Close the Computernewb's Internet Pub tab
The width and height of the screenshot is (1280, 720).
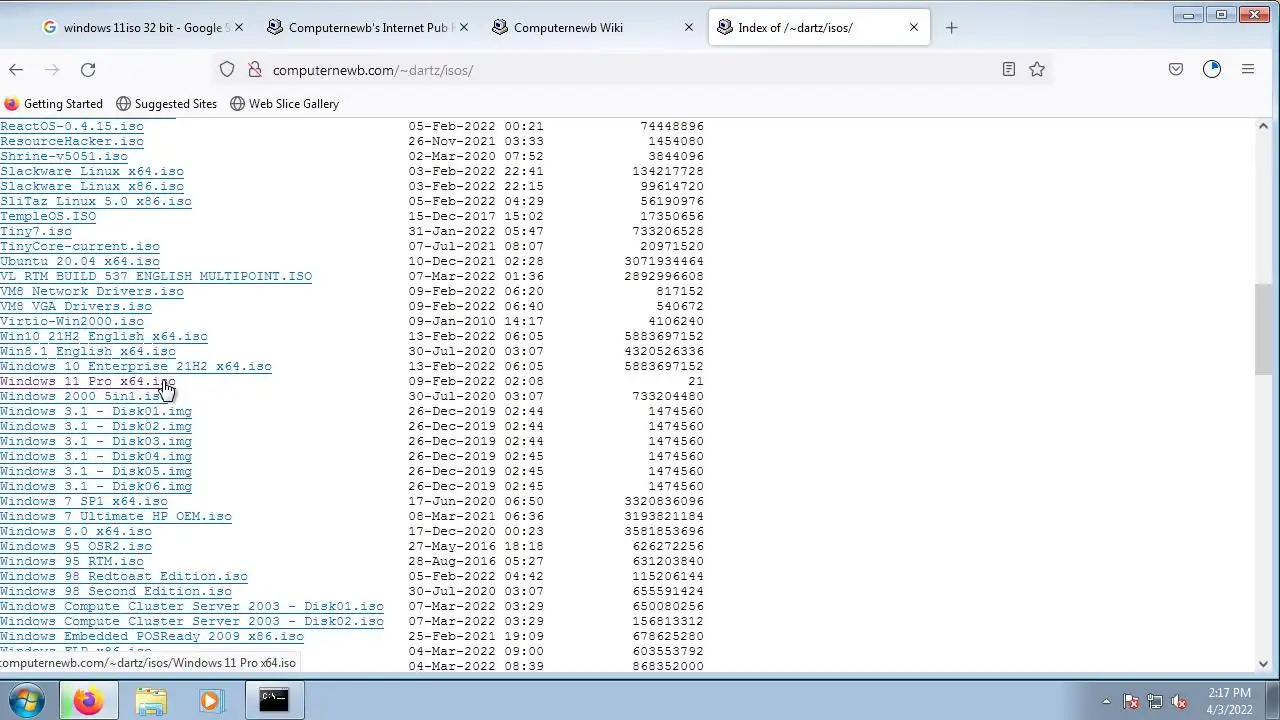coord(463,27)
